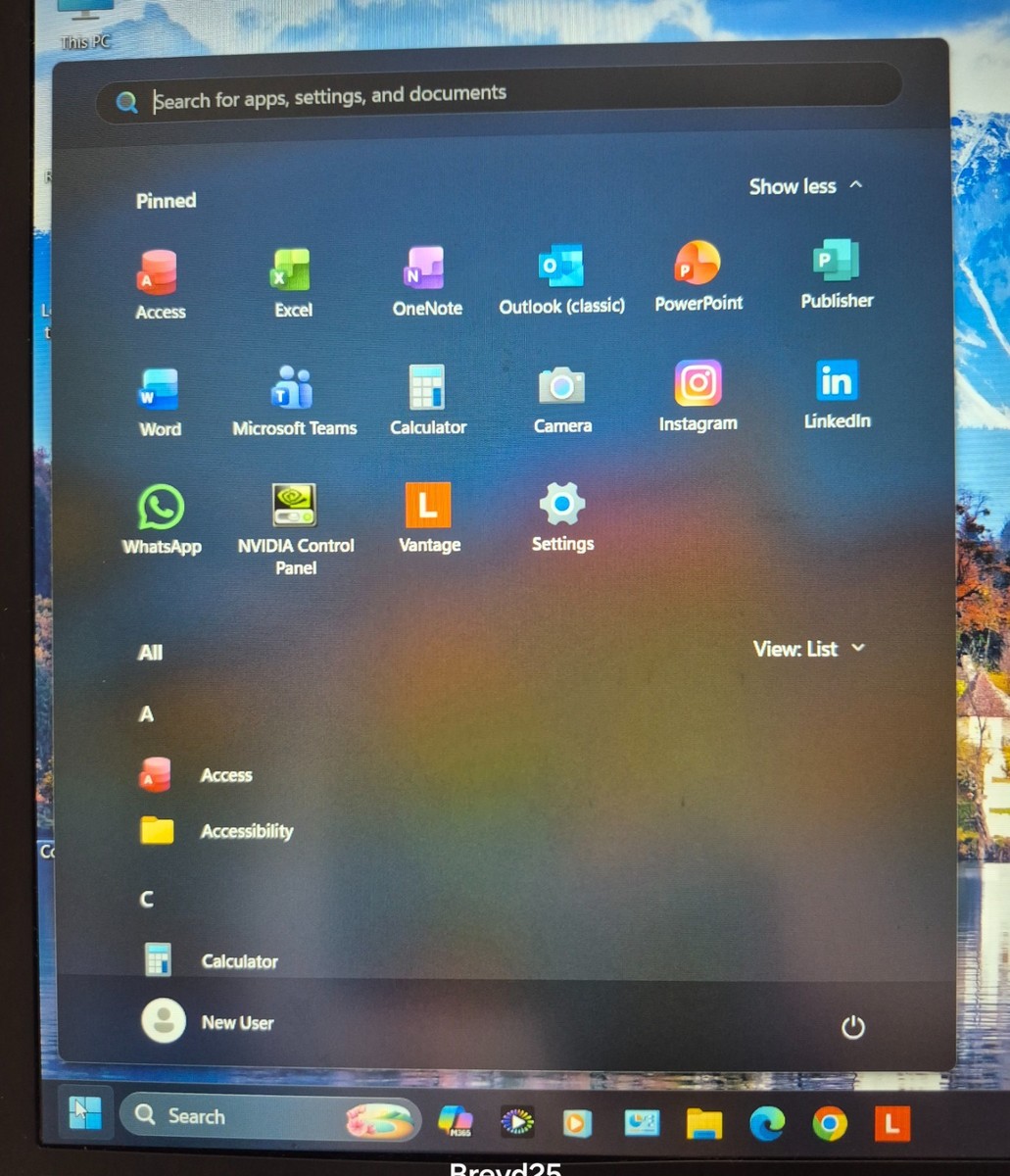Open the Settings gear app
Viewport: 1010px width, 1176px height.
[x=562, y=516]
